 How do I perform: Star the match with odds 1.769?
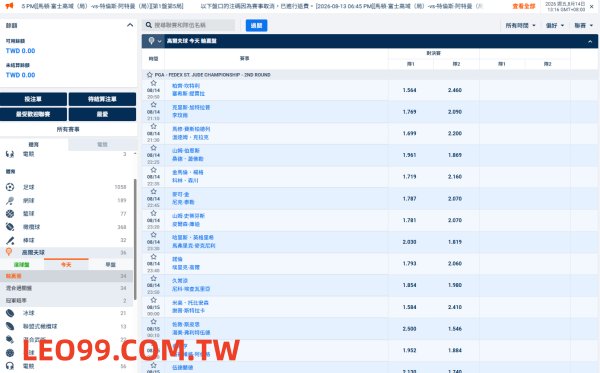(153, 104)
